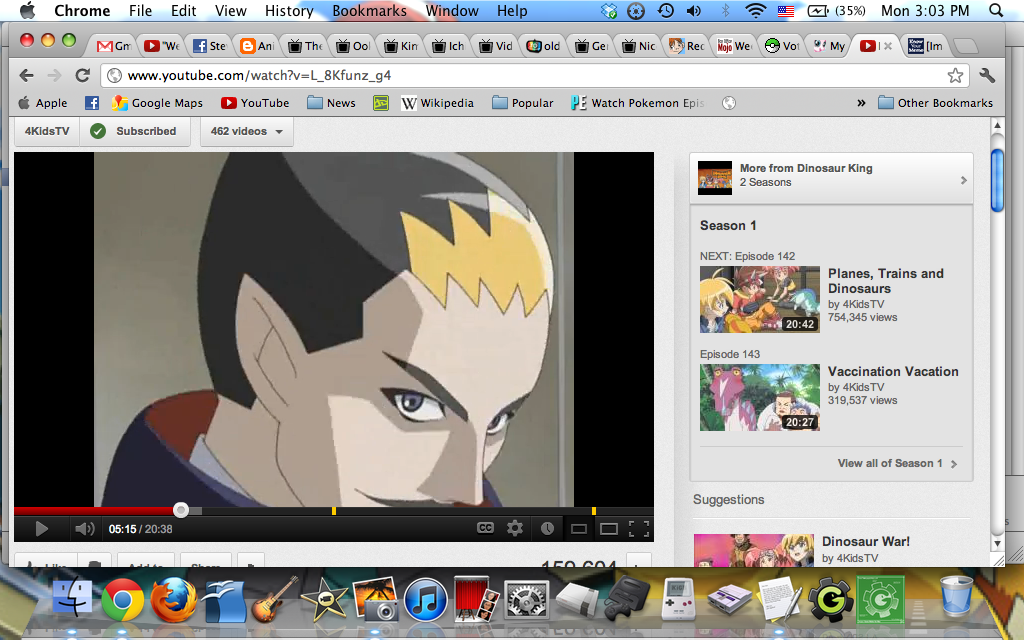Launch Firefox from the Dock
1024x640 pixels.
coord(174,599)
